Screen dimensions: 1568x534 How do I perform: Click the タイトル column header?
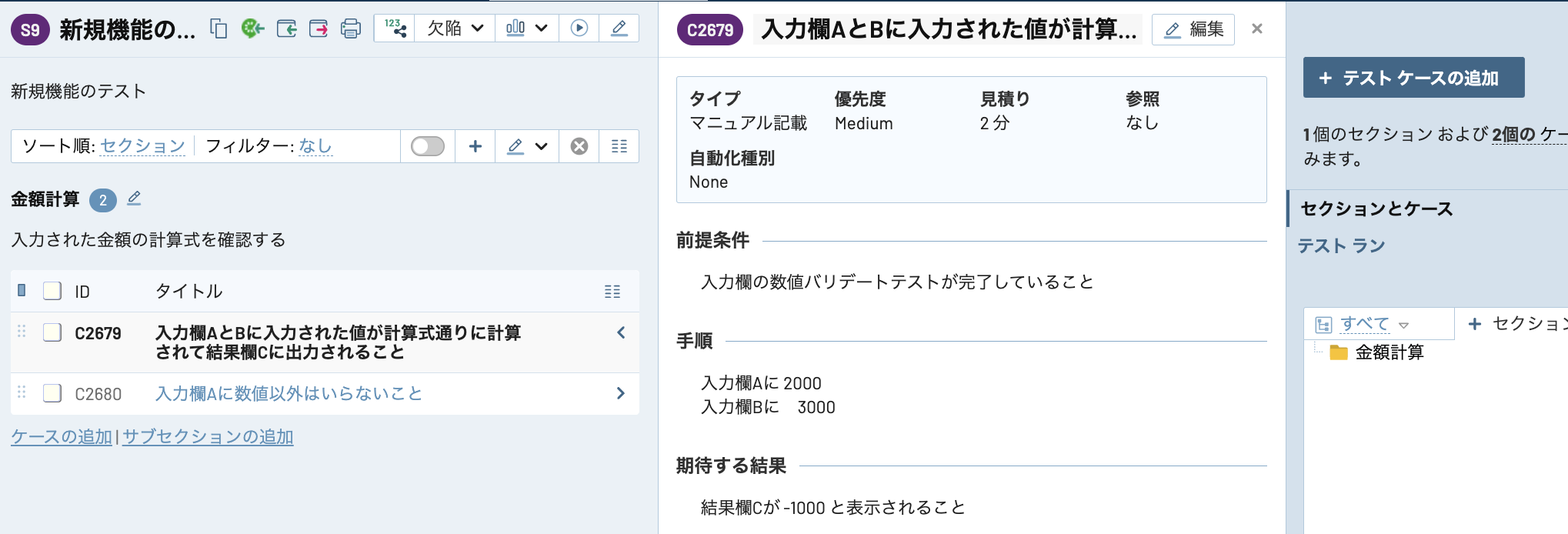(x=188, y=291)
